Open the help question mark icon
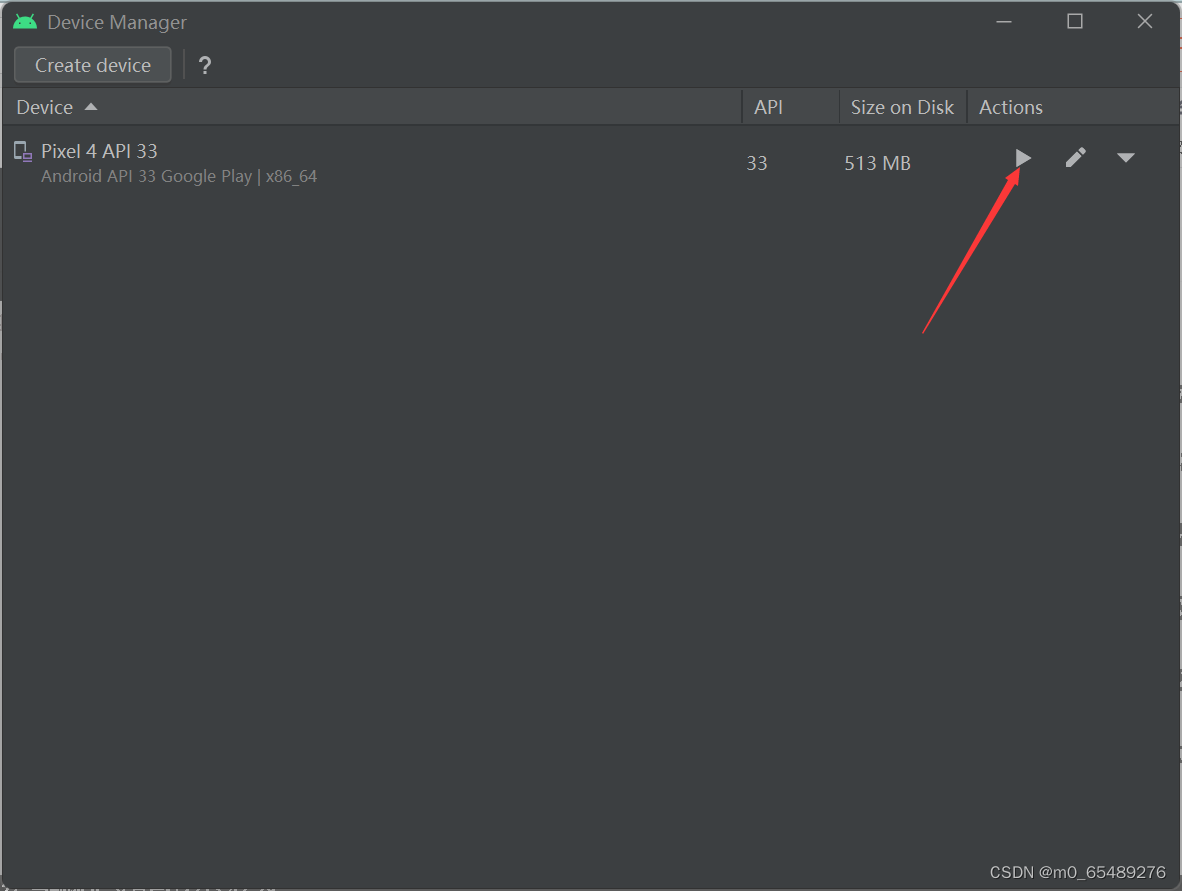The image size is (1182, 891). [x=204, y=66]
